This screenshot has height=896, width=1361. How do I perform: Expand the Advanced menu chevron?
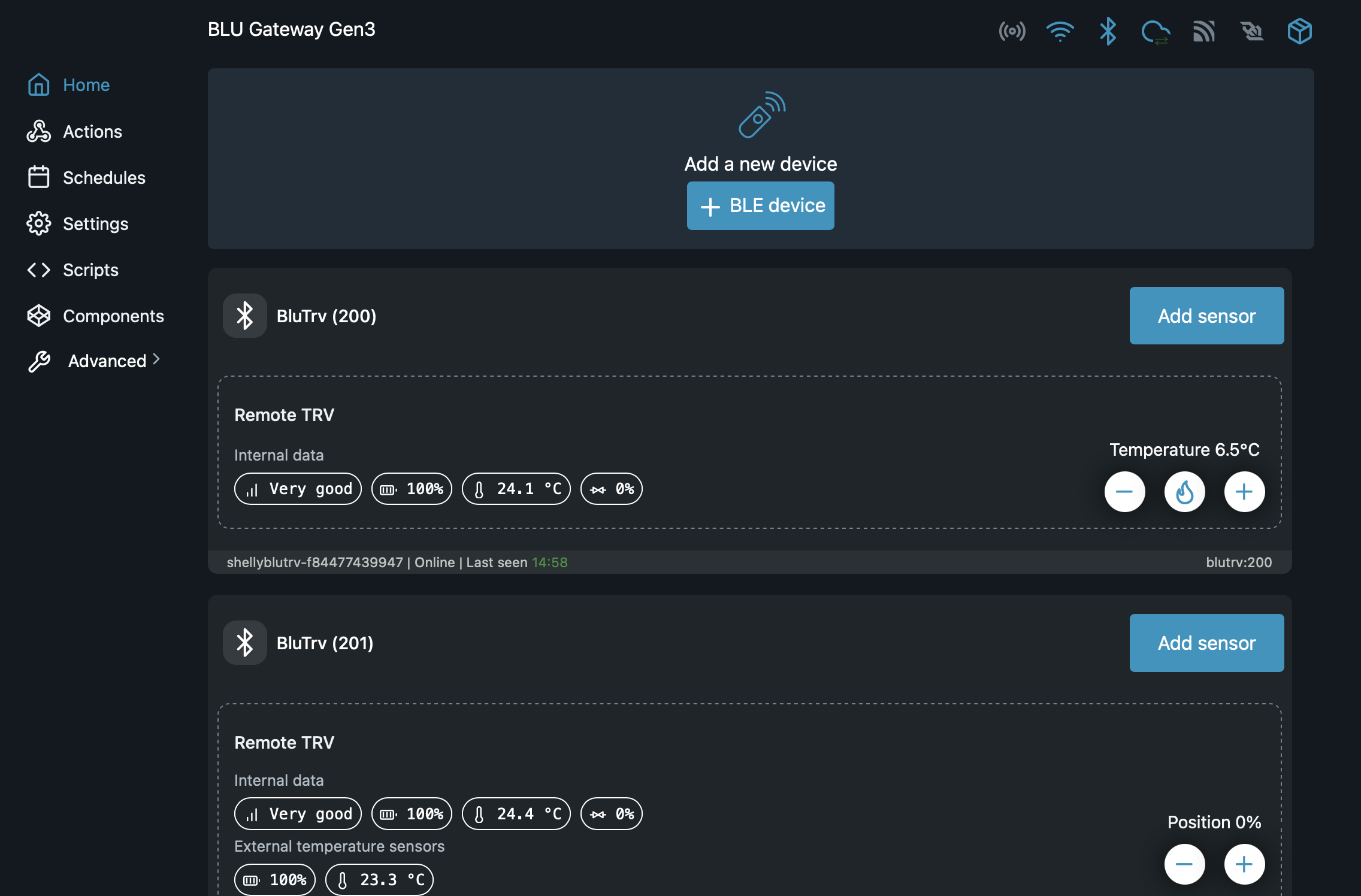click(156, 359)
